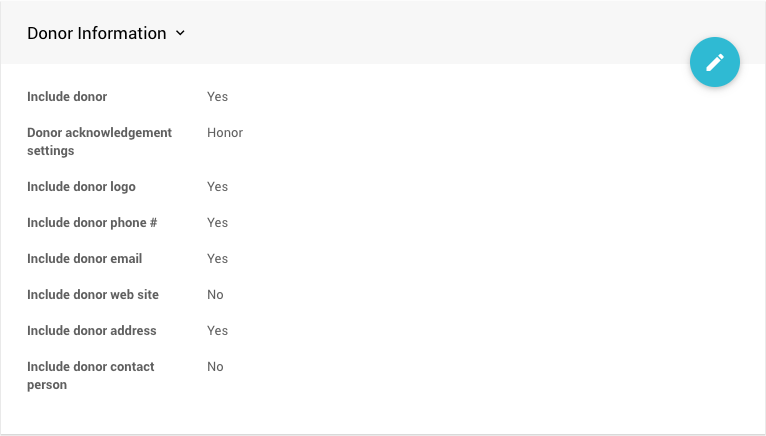This screenshot has height=436, width=766.
Task: Collapse the Donor Information chevron arrow
Action: point(181,33)
